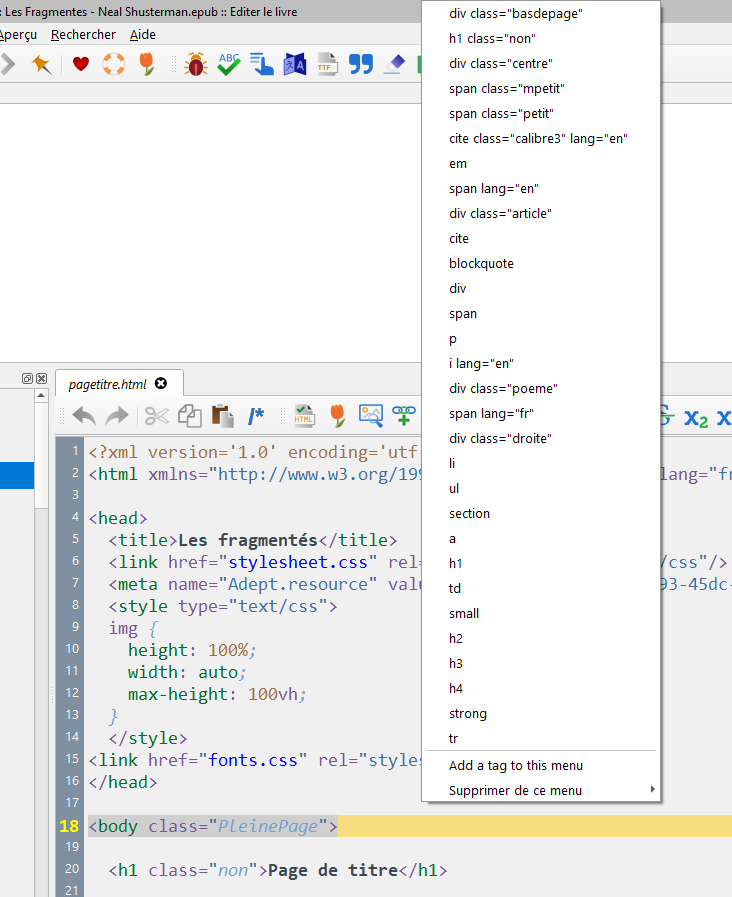
Task: Click the insert hyperlink chain icon
Action: click(x=403, y=416)
